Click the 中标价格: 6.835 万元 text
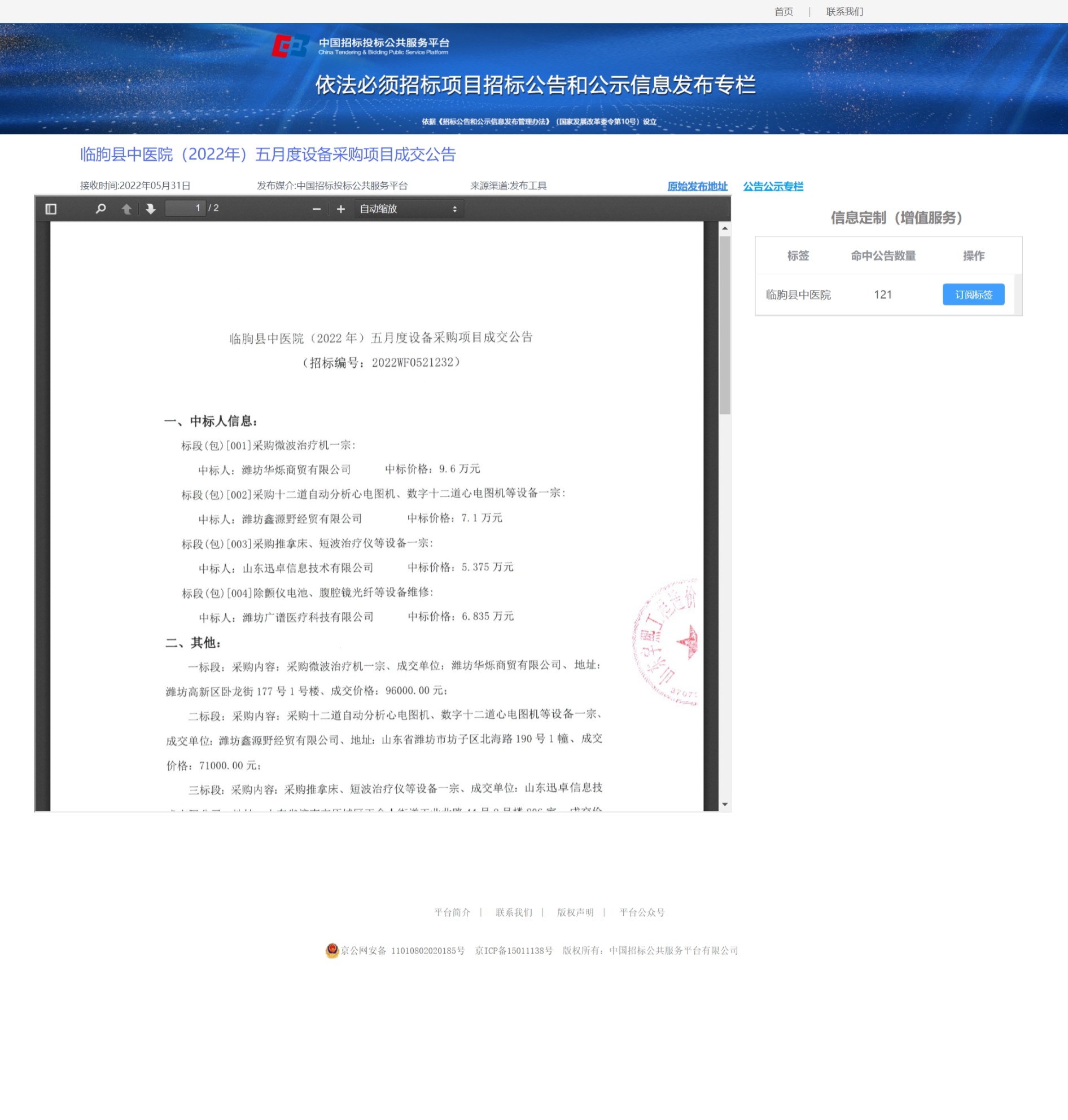1068x1120 pixels. 461,616
